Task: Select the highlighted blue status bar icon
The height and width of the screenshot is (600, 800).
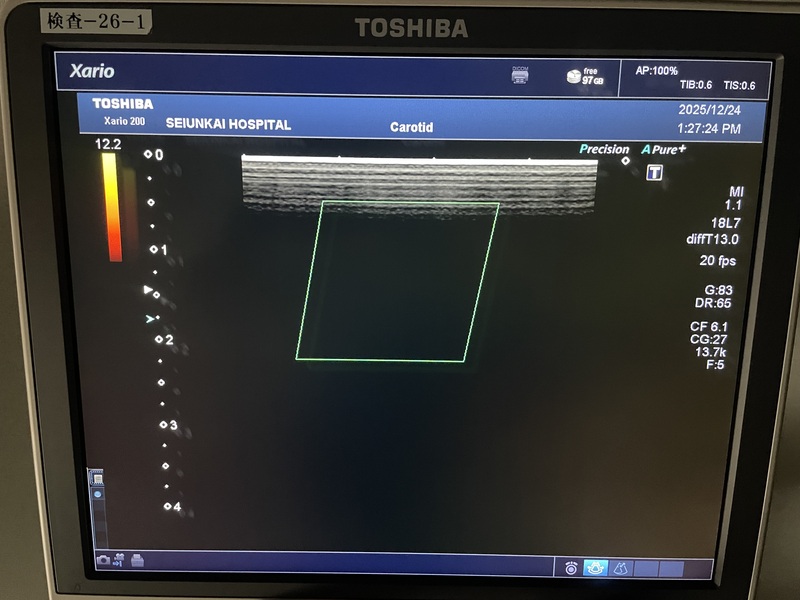Action: (595, 568)
